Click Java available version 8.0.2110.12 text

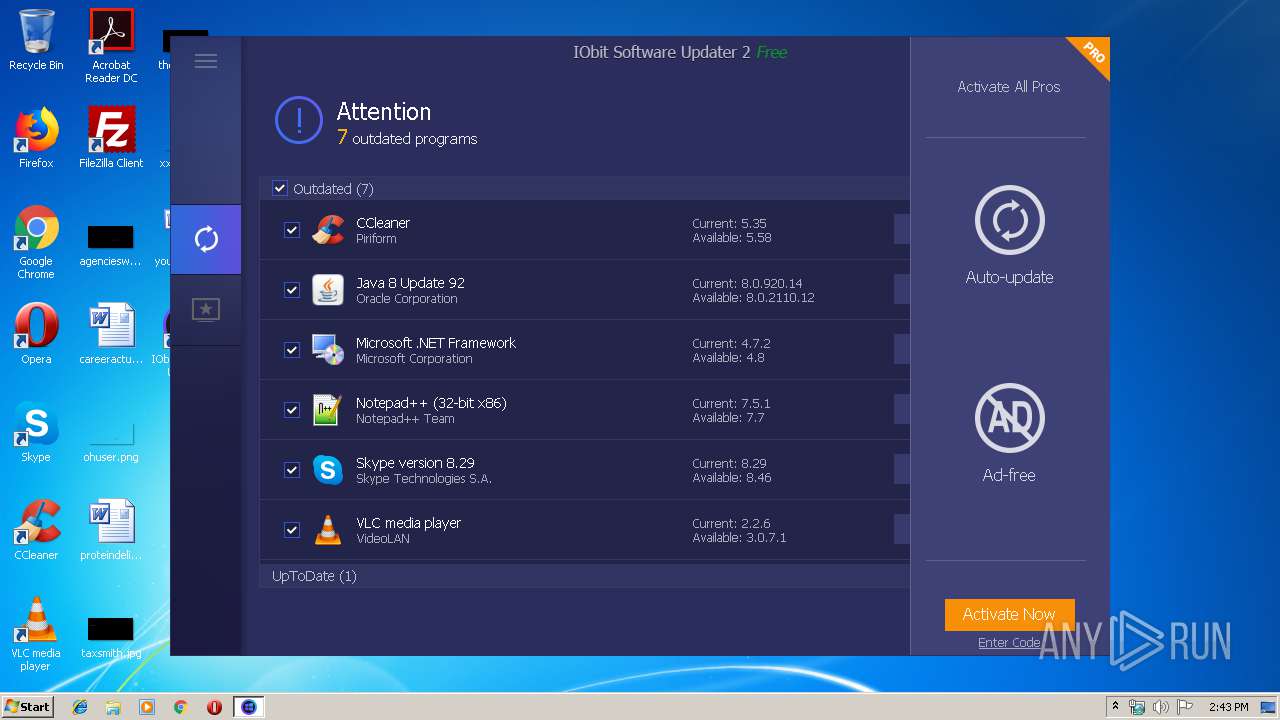pos(753,298)
